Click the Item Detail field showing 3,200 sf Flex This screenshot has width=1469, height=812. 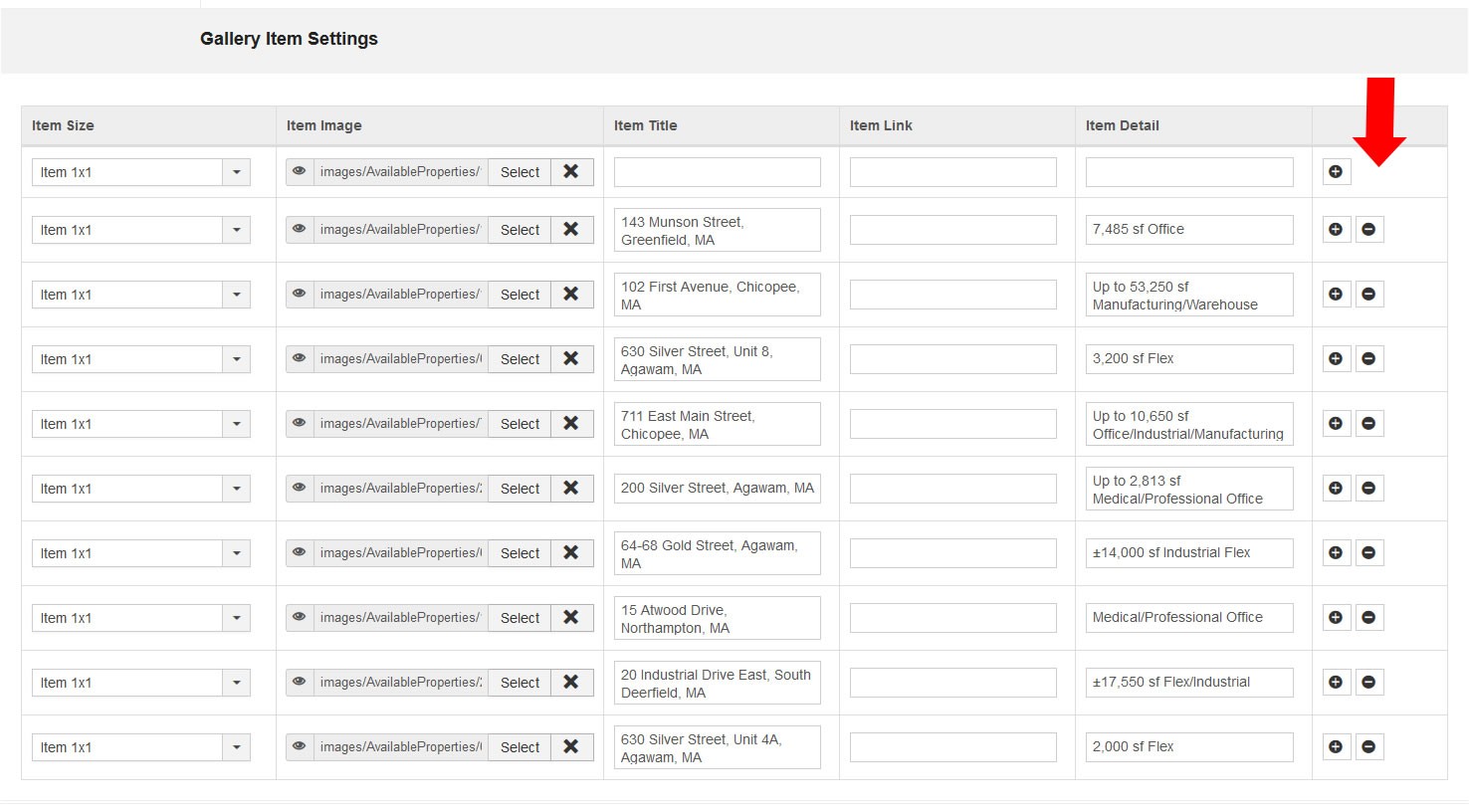pos(1188,359)
